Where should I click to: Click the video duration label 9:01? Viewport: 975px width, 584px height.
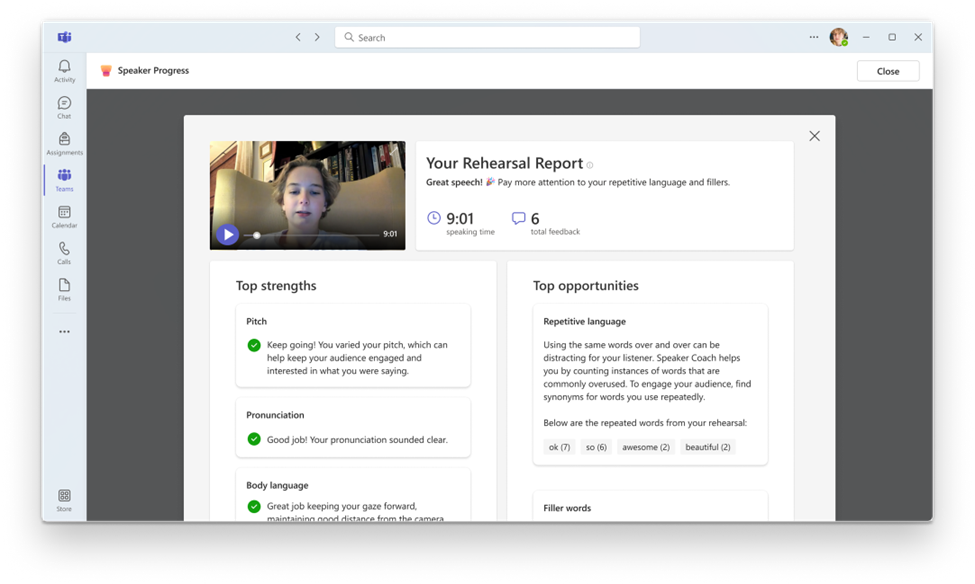tap(390, 234)
